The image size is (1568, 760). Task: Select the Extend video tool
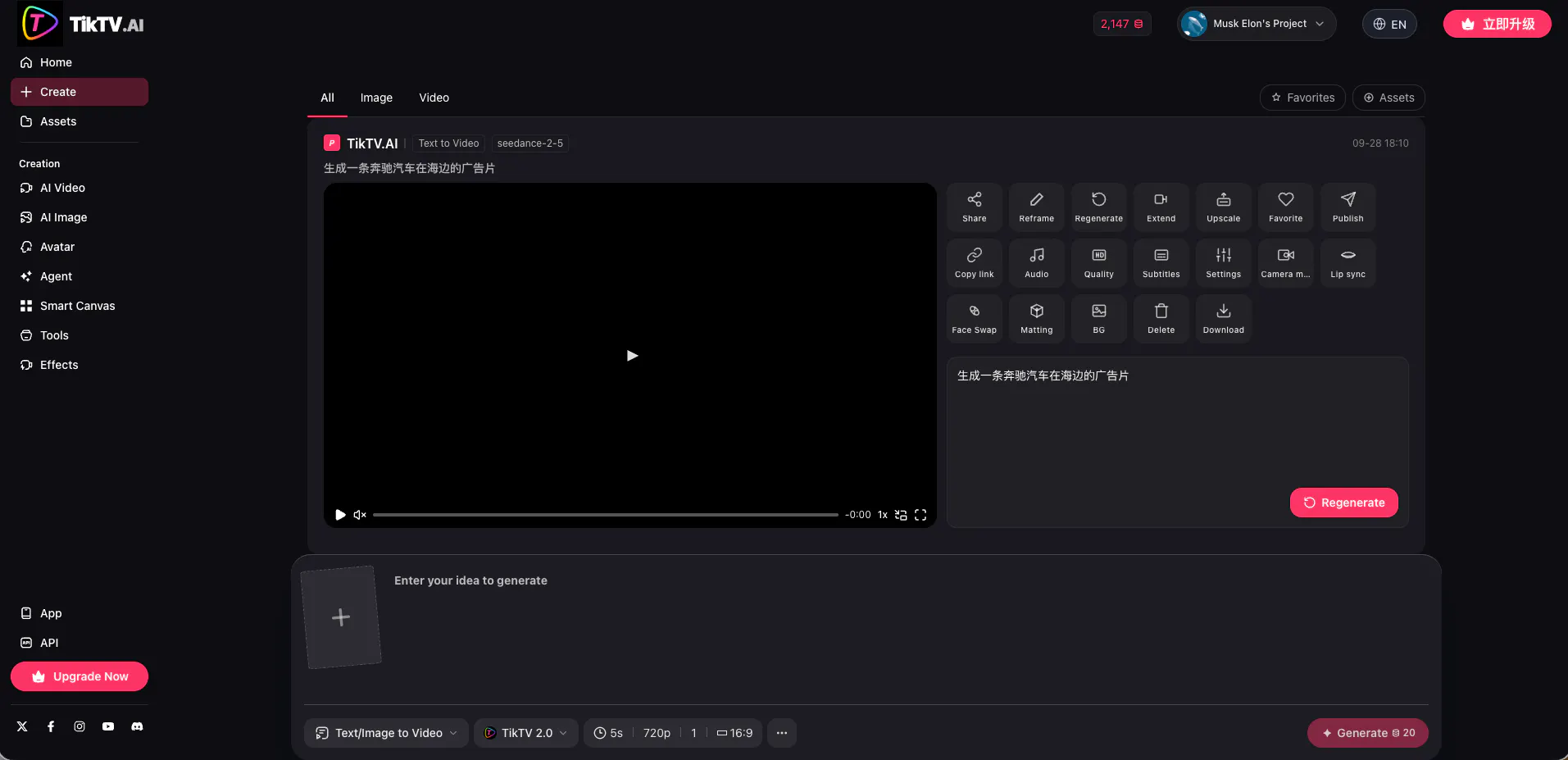[1161, 207]
